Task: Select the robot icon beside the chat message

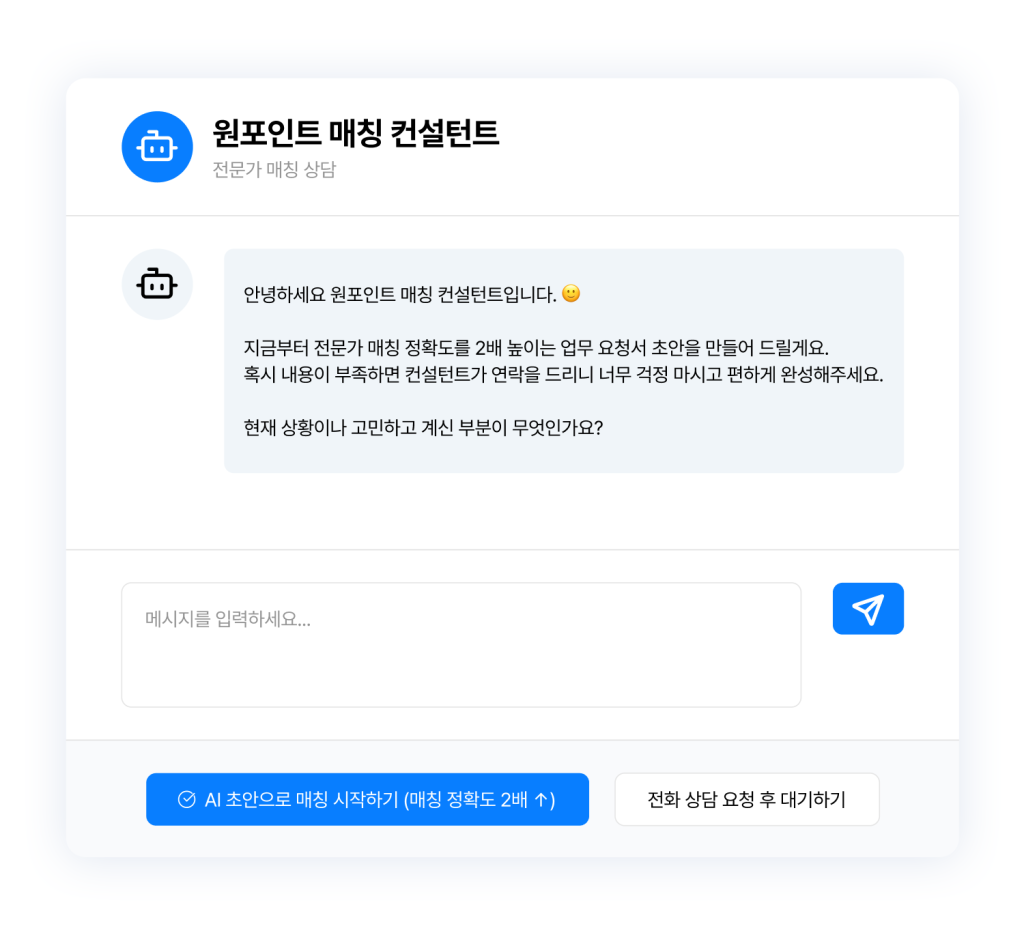Action: point(157,284)
